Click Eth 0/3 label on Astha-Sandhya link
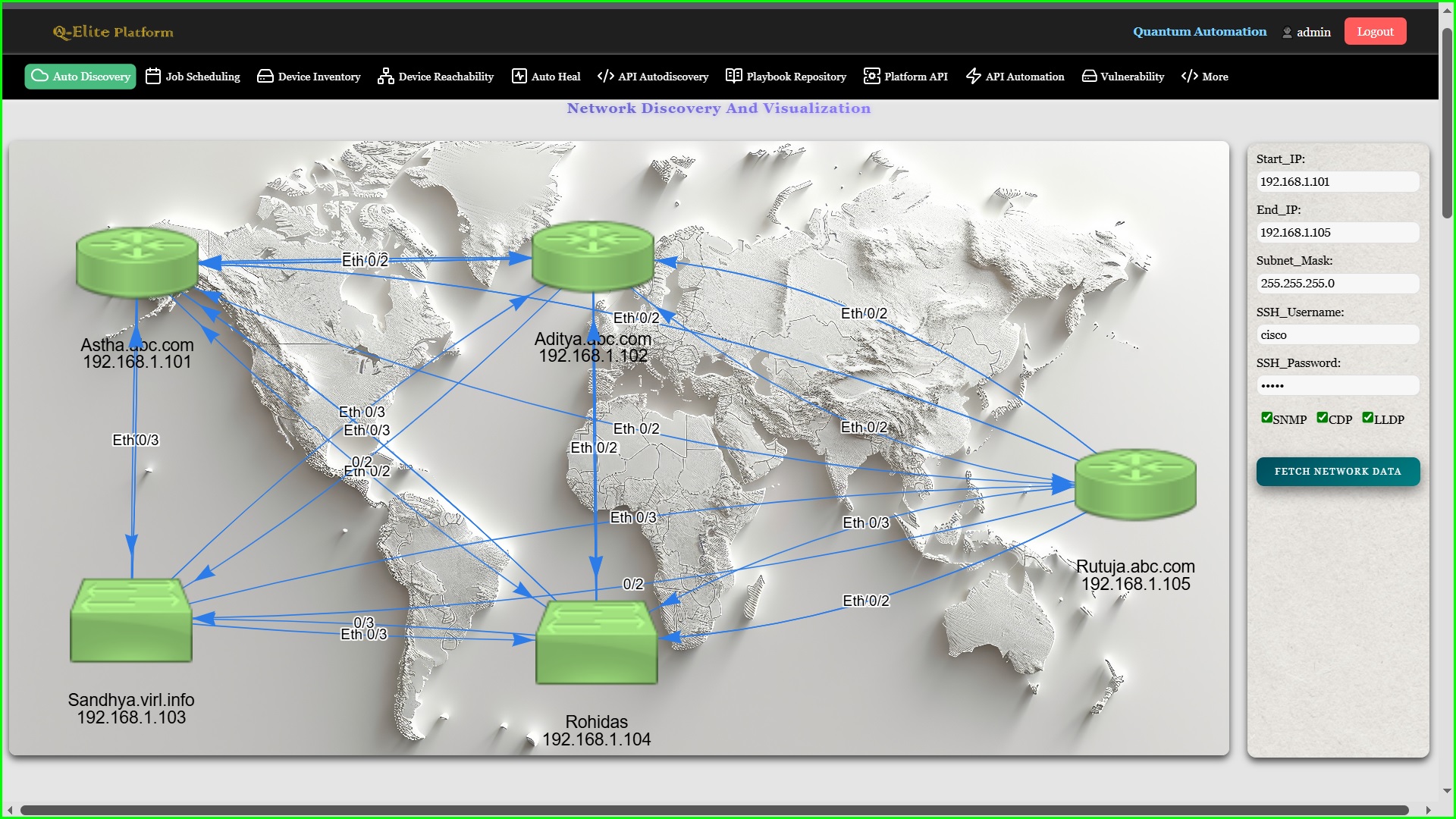 pos(136,440)
